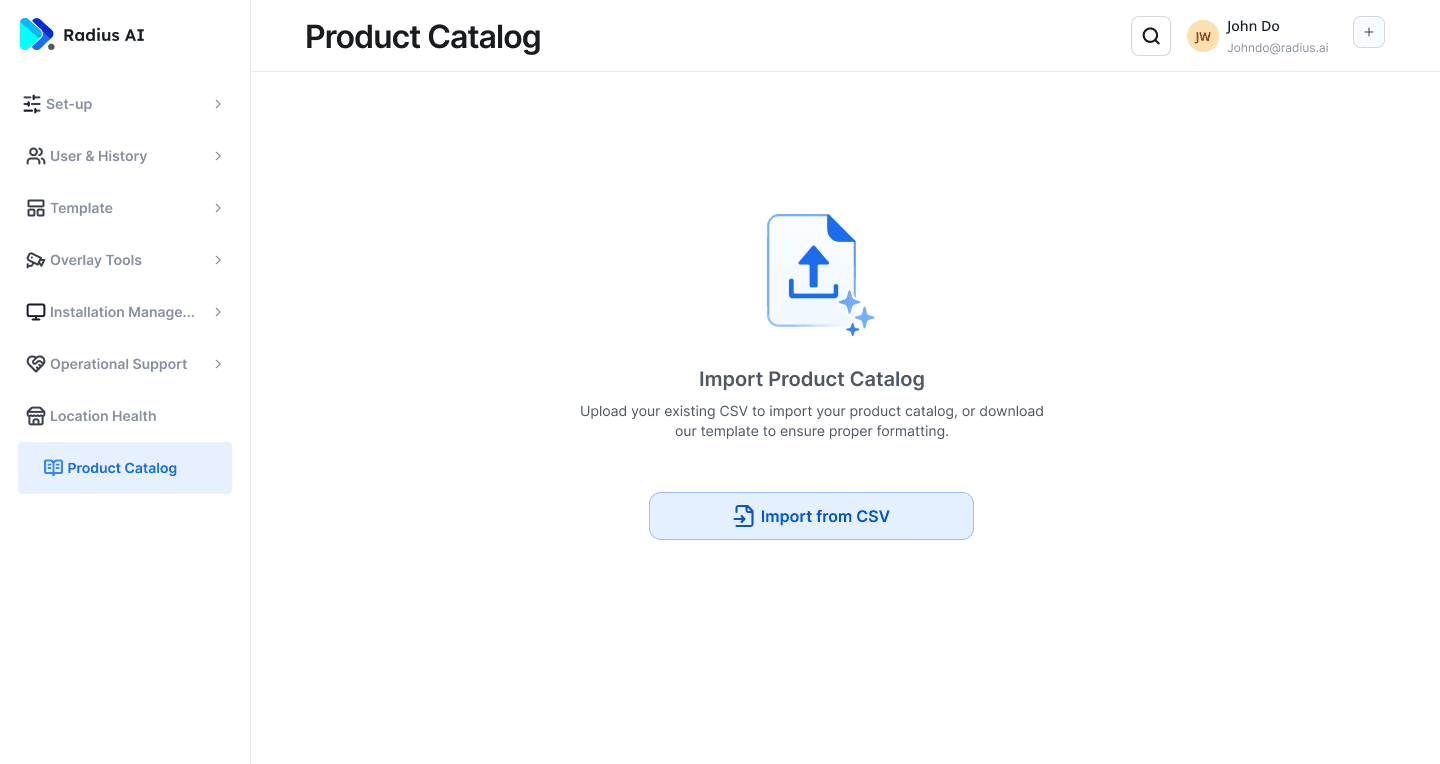This screenshot has height=764, width=1440.
Task: Expand the Template section chevron
Action: 218,208
